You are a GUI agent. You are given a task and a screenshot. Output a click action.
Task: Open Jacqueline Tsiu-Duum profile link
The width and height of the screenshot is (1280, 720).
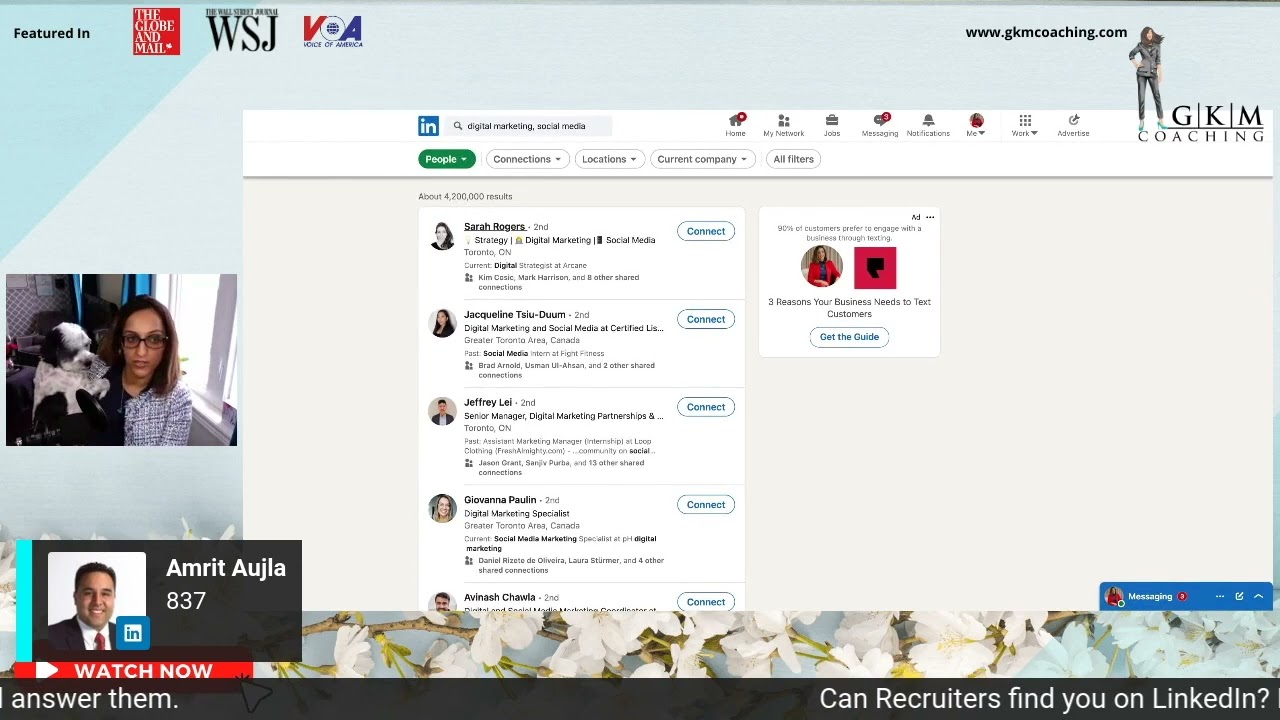(x=514, y=315)
